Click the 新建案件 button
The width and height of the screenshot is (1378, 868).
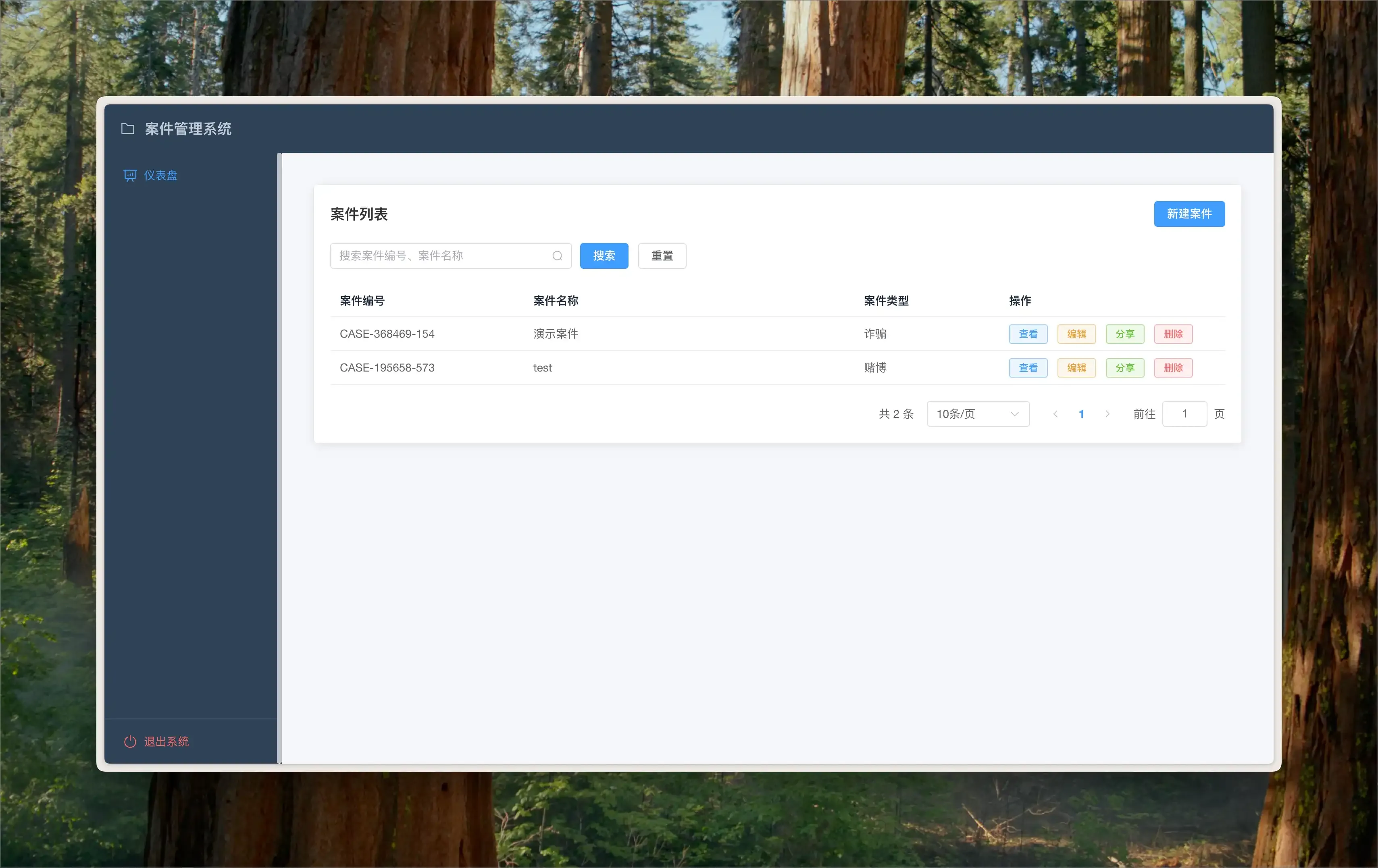point(1189,214)
